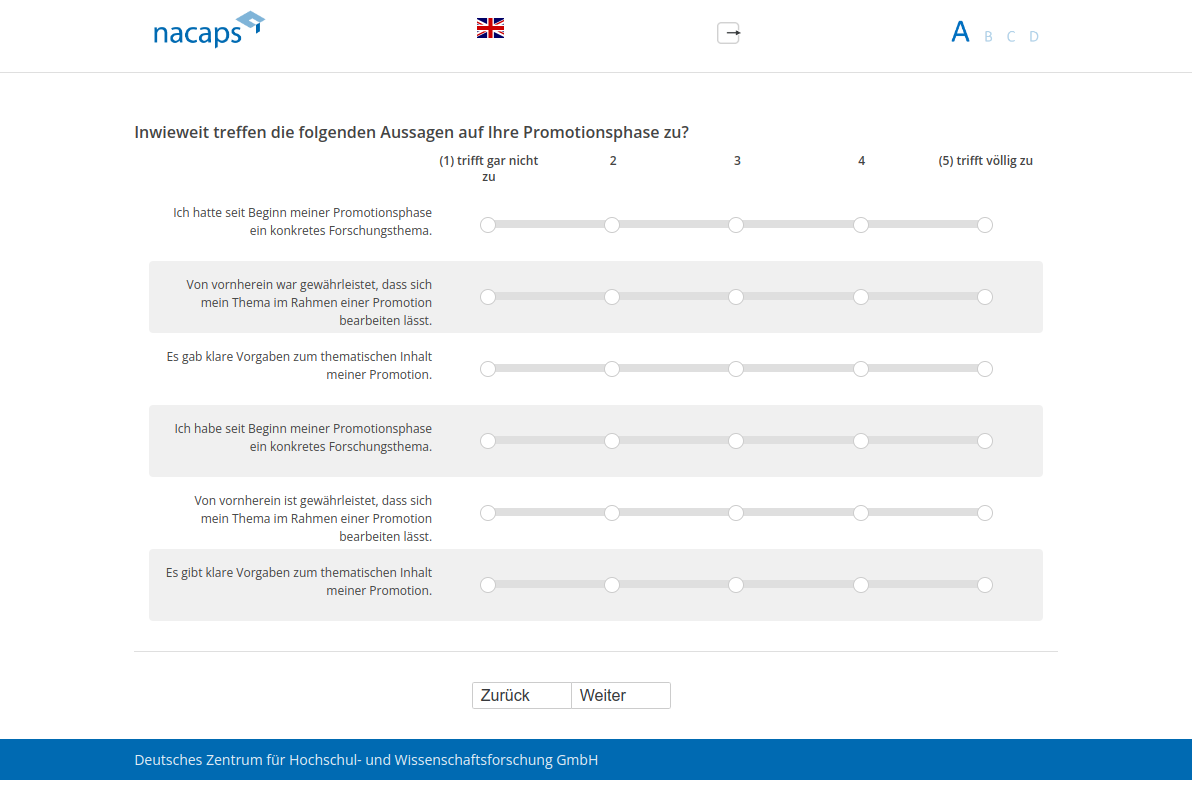The height and width of the screenshot is (789, 1192).
Task: Rate 'Ich hatte seit Beginn' as 1
Action: click(488, 225)
